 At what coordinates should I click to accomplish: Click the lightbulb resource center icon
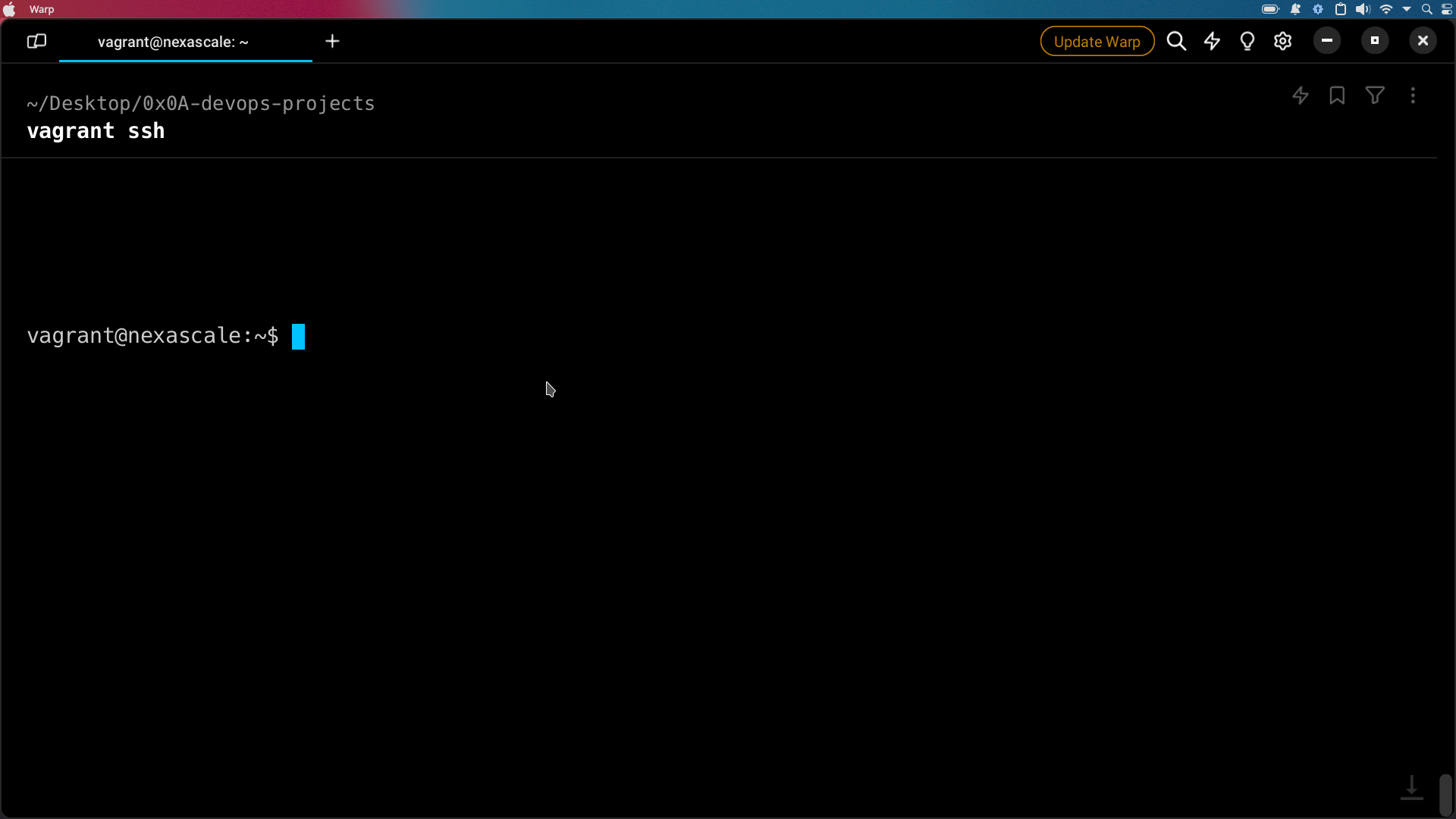pyautogui.click(x=1247, y=41)
